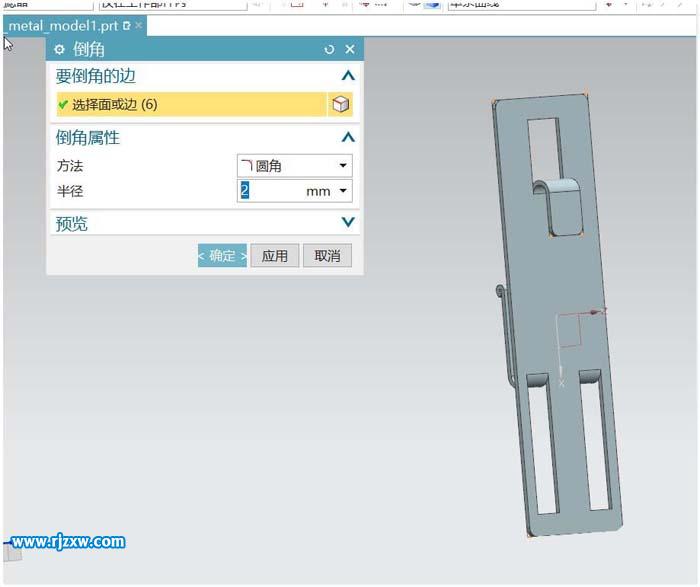The height and width of the screenshot is (587, 700).
Task: Open the chamfer dialog settings gear
Action: (59, 49)
